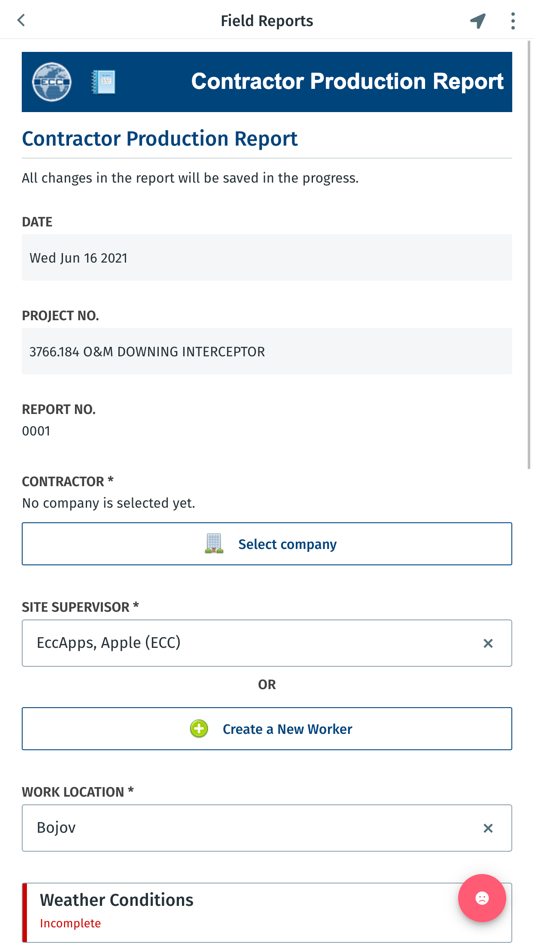Tap the building icon beside Select company
The image size is (534, 950).
[x=214, y=543]
